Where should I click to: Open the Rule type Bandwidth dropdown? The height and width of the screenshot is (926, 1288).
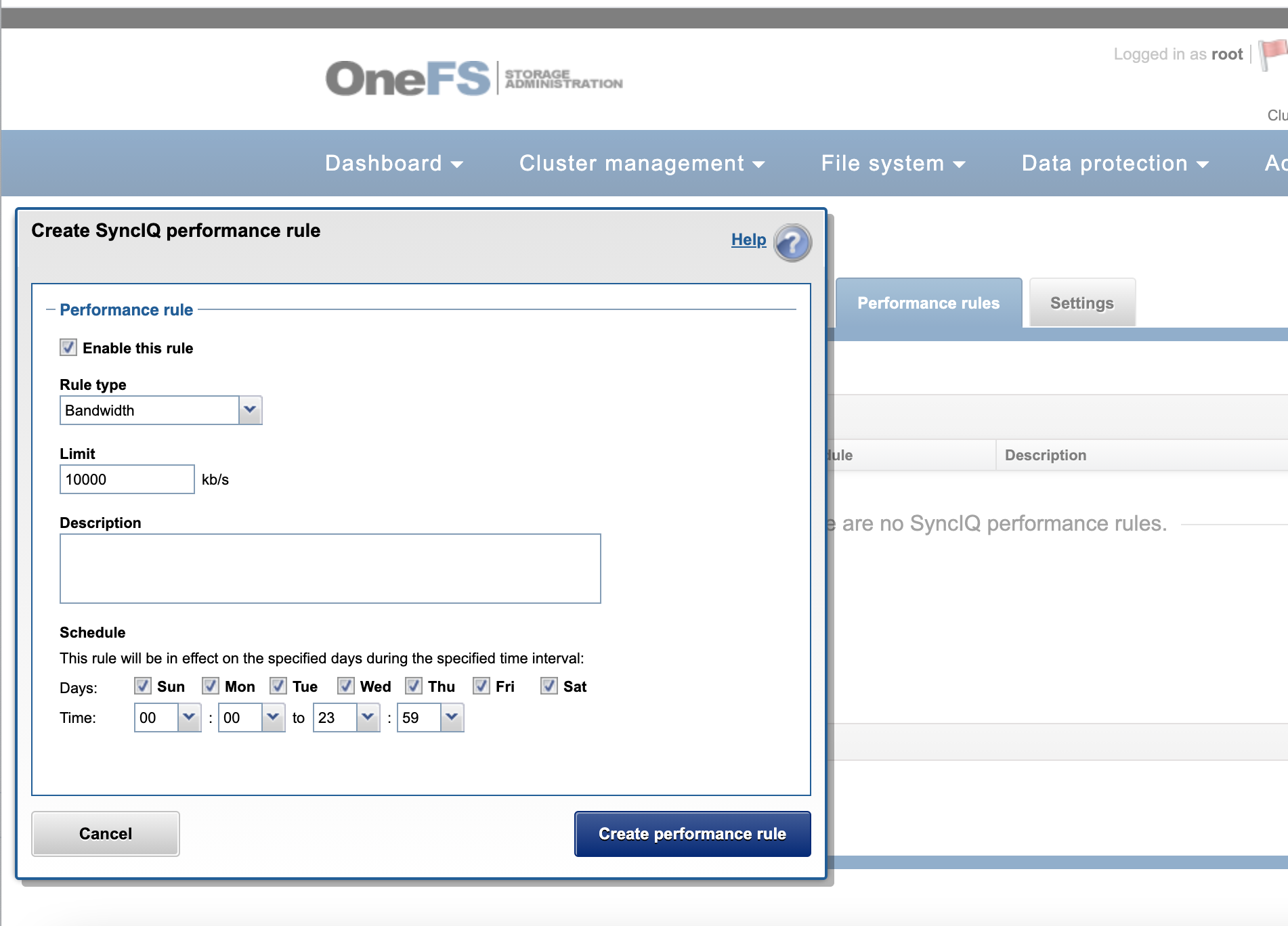[x=161, y=410]
